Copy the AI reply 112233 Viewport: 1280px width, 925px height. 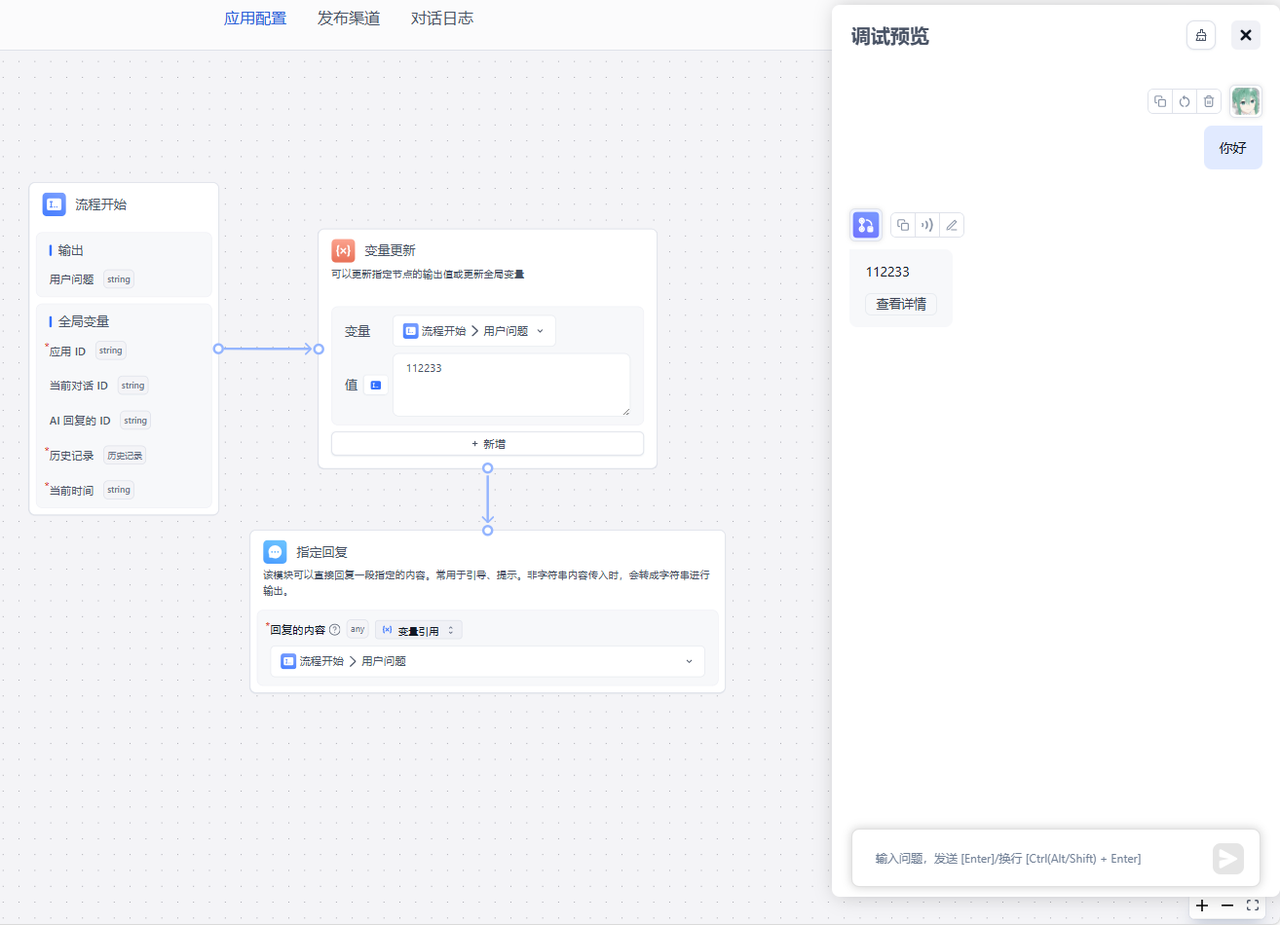coord(903,225)
